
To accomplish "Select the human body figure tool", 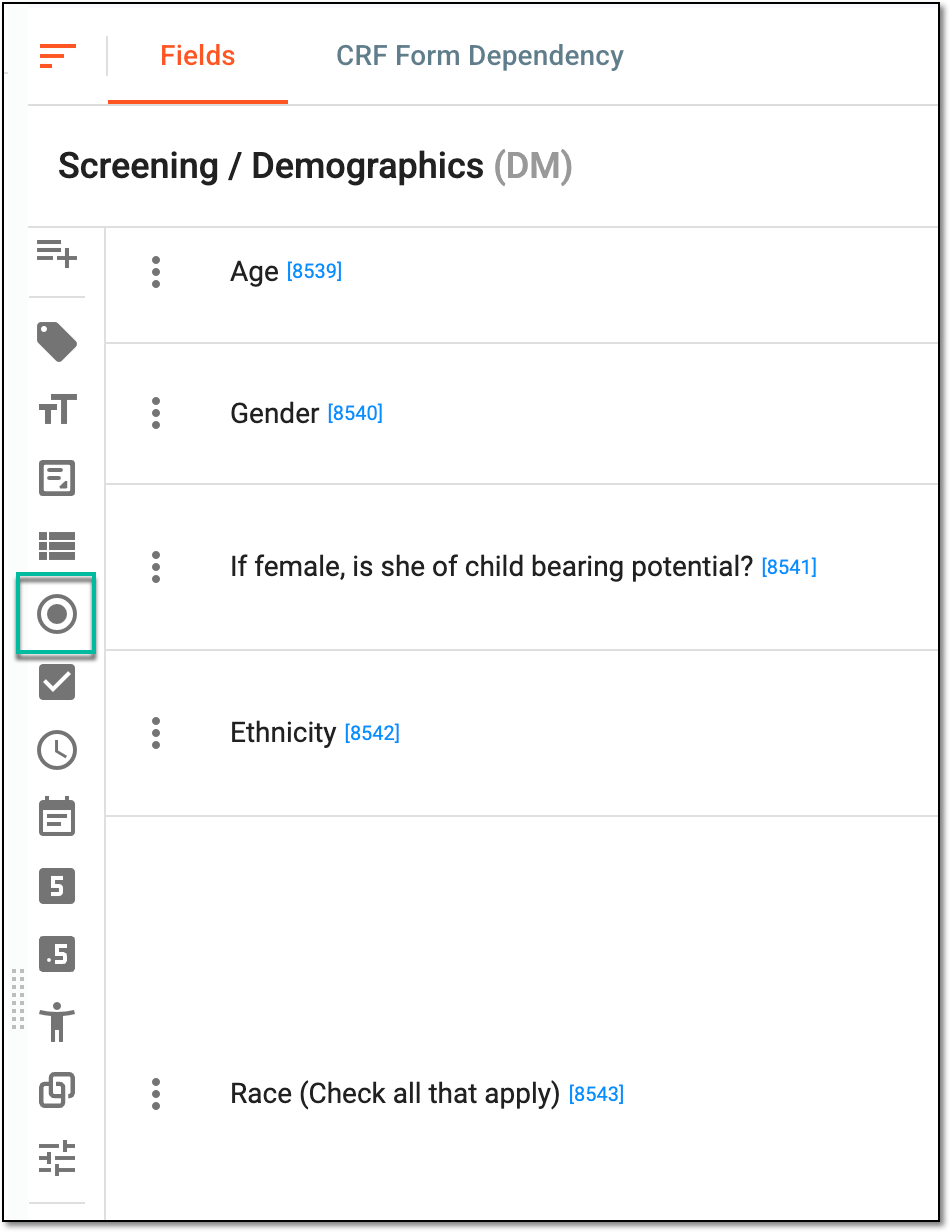I will (57, 1022).
